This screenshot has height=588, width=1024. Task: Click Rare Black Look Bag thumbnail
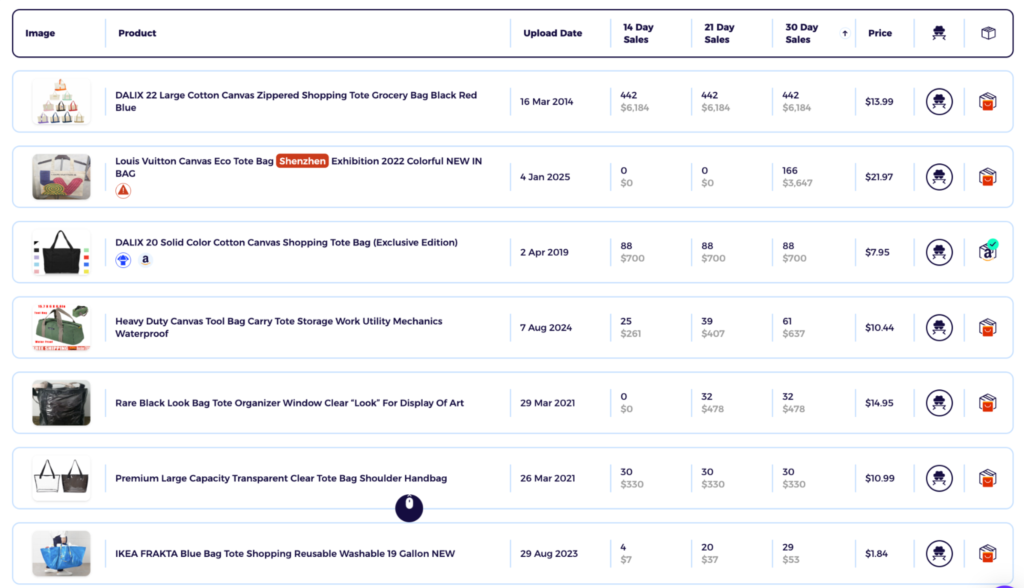tap(61, 402)
